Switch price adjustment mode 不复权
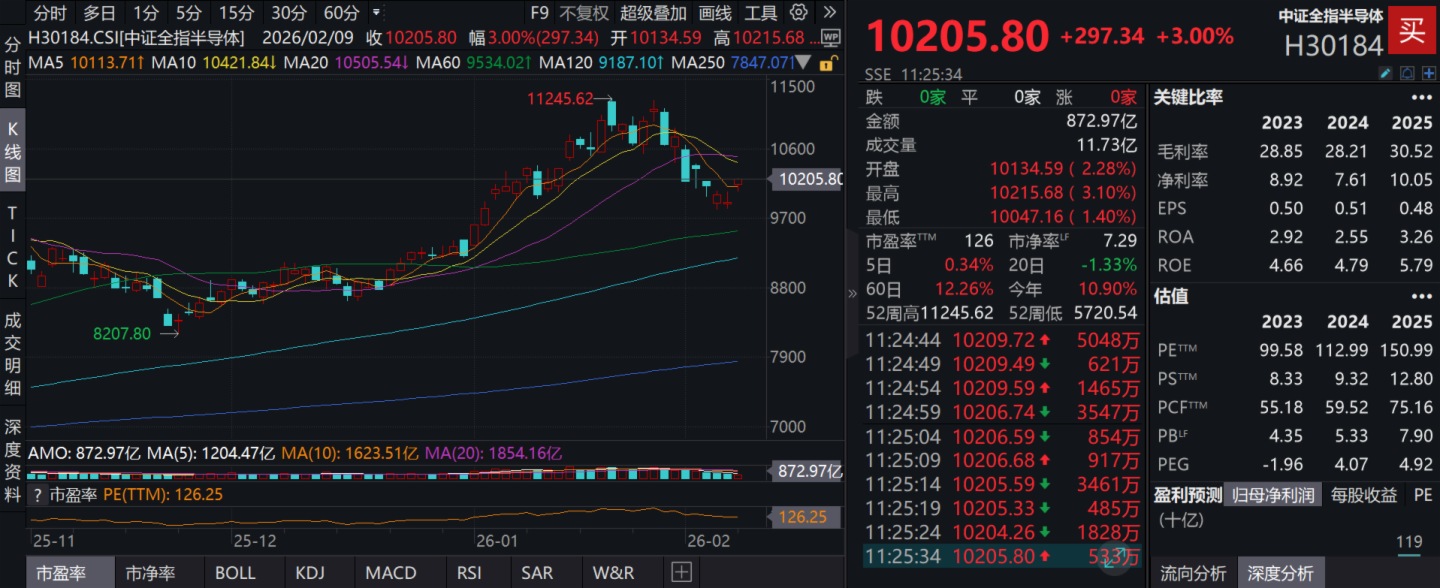Viewport: 1440px width, 588px height. 584,13
